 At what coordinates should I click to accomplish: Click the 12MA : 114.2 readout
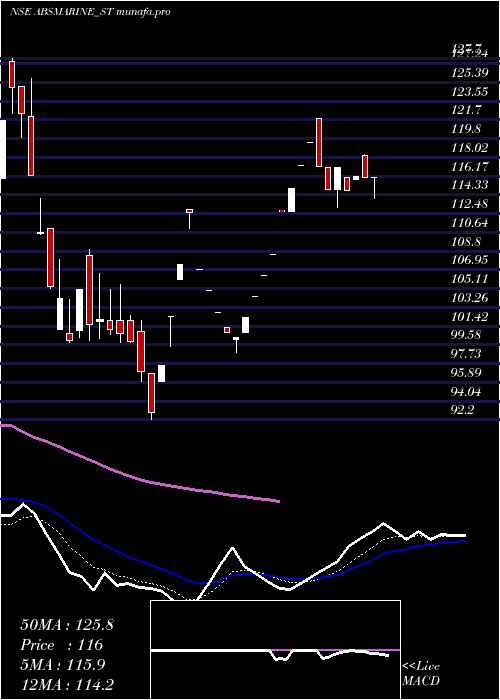[x=69, y=684]
